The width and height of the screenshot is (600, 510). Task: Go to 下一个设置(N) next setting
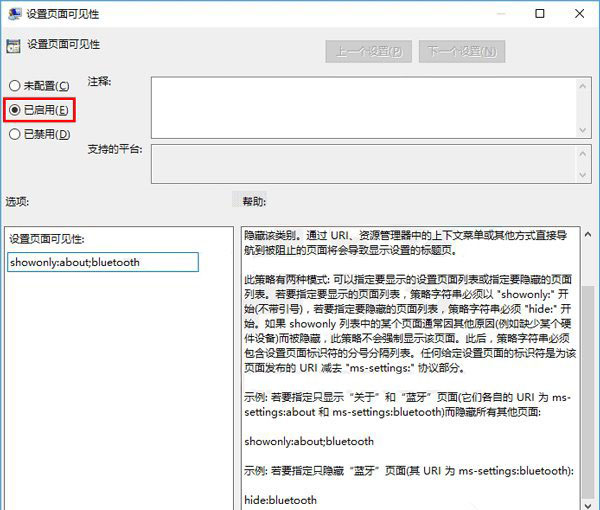click(x=464, y=51)
